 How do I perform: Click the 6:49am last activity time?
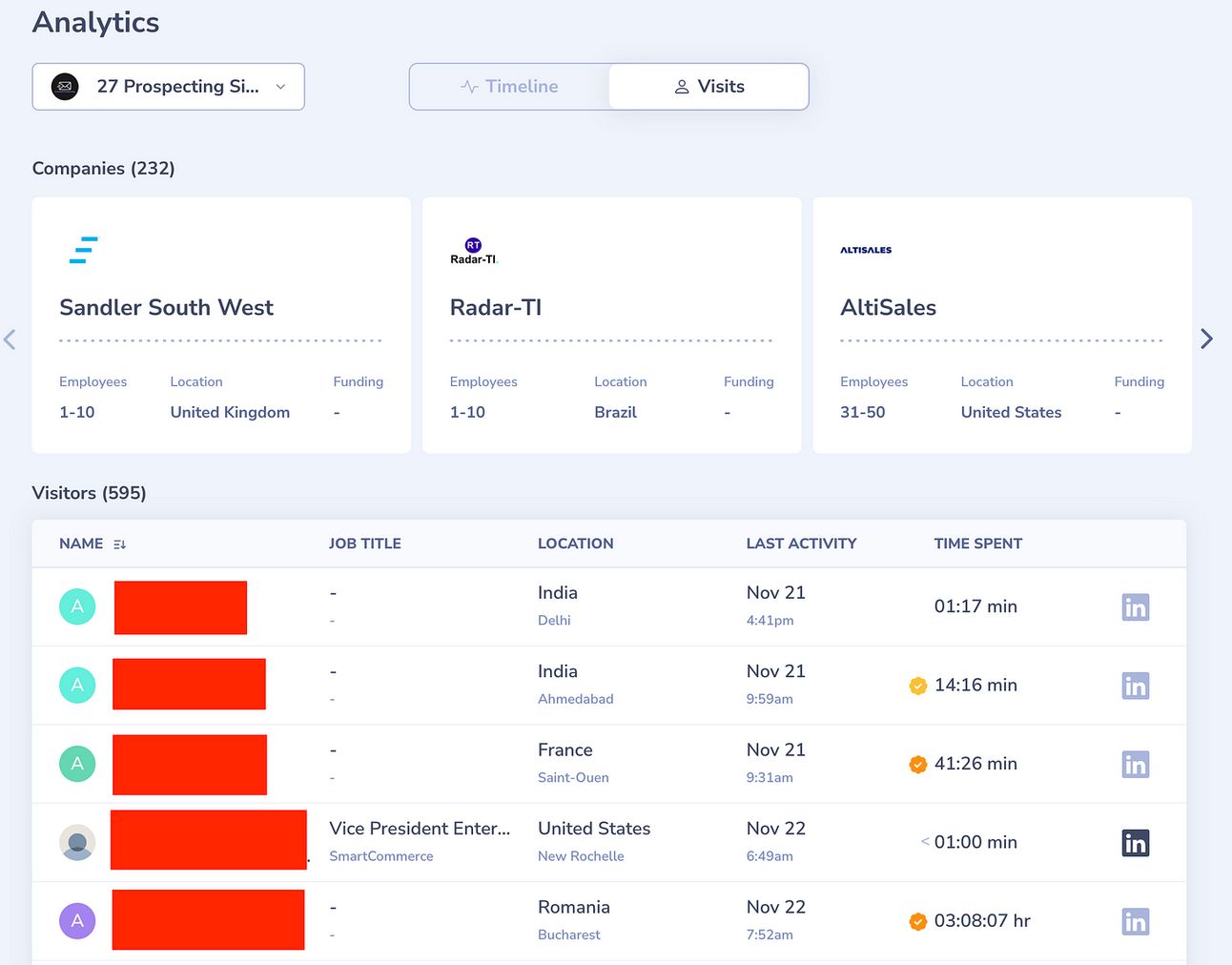coord(770,856)
